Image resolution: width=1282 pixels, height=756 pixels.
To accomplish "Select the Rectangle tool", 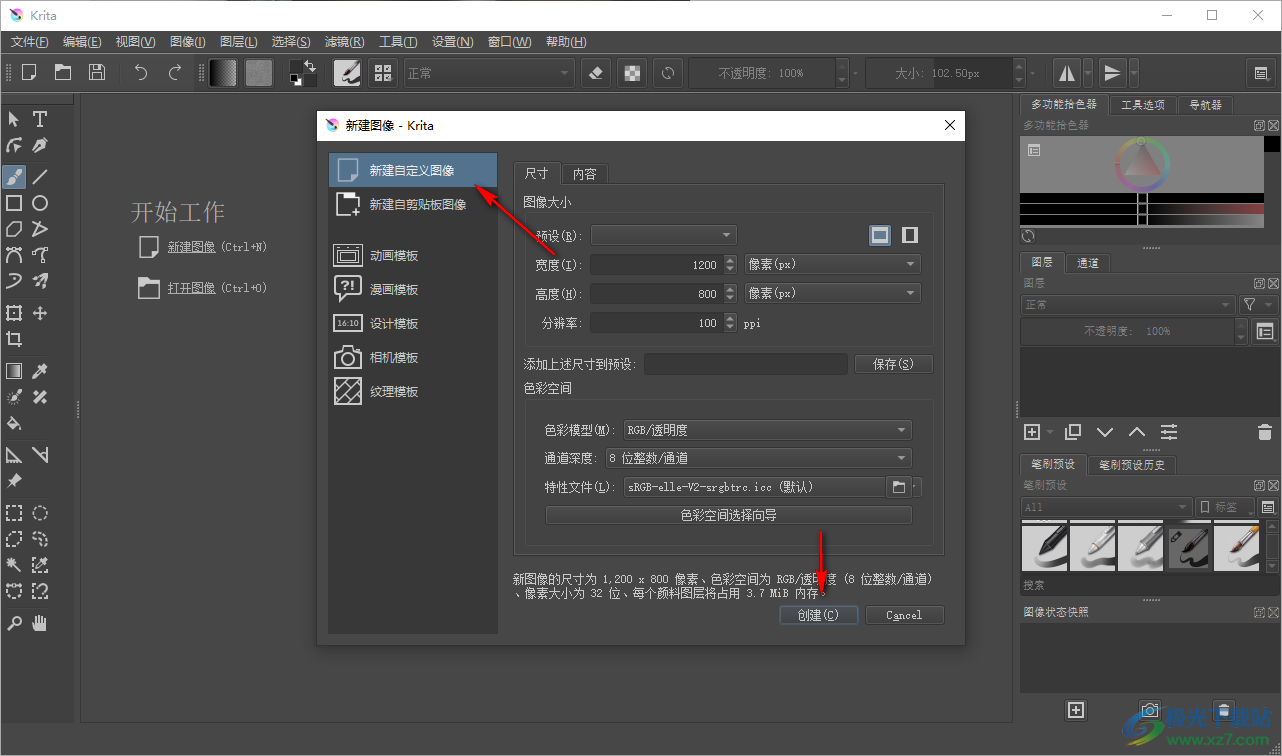I will click(14, 203).
